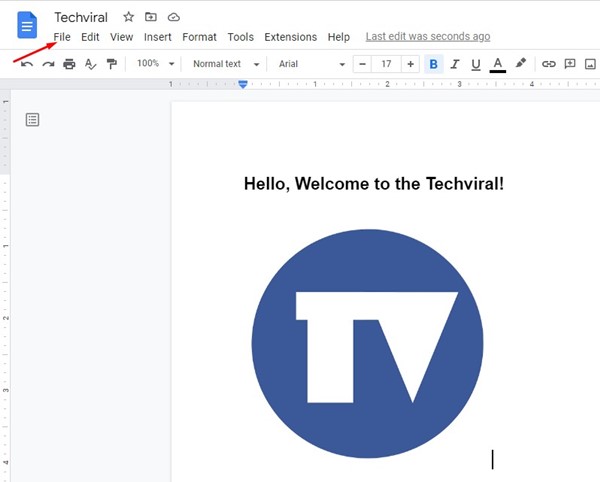Open the Extensions menu
The height and width of the screenshot is (482, 600).
click(291, 37)
